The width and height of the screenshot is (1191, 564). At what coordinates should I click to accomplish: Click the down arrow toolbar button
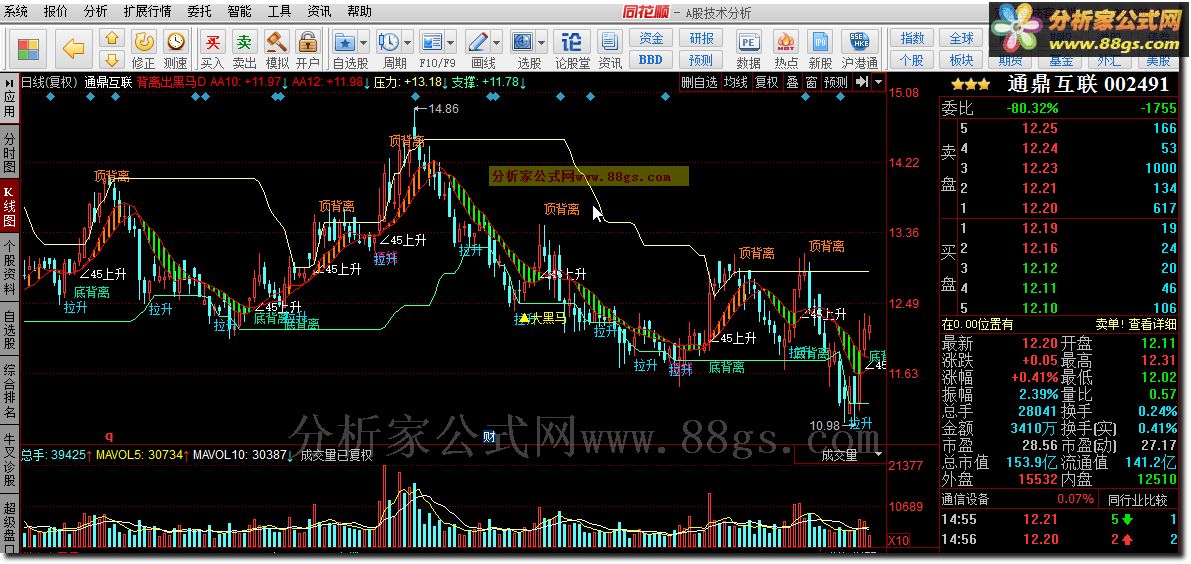[x=112, y=59]
